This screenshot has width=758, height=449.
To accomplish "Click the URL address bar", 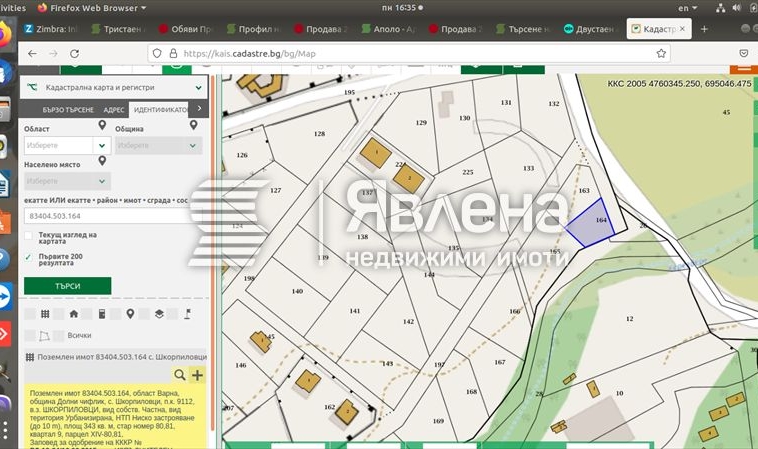I will click(x=408, y=54).
